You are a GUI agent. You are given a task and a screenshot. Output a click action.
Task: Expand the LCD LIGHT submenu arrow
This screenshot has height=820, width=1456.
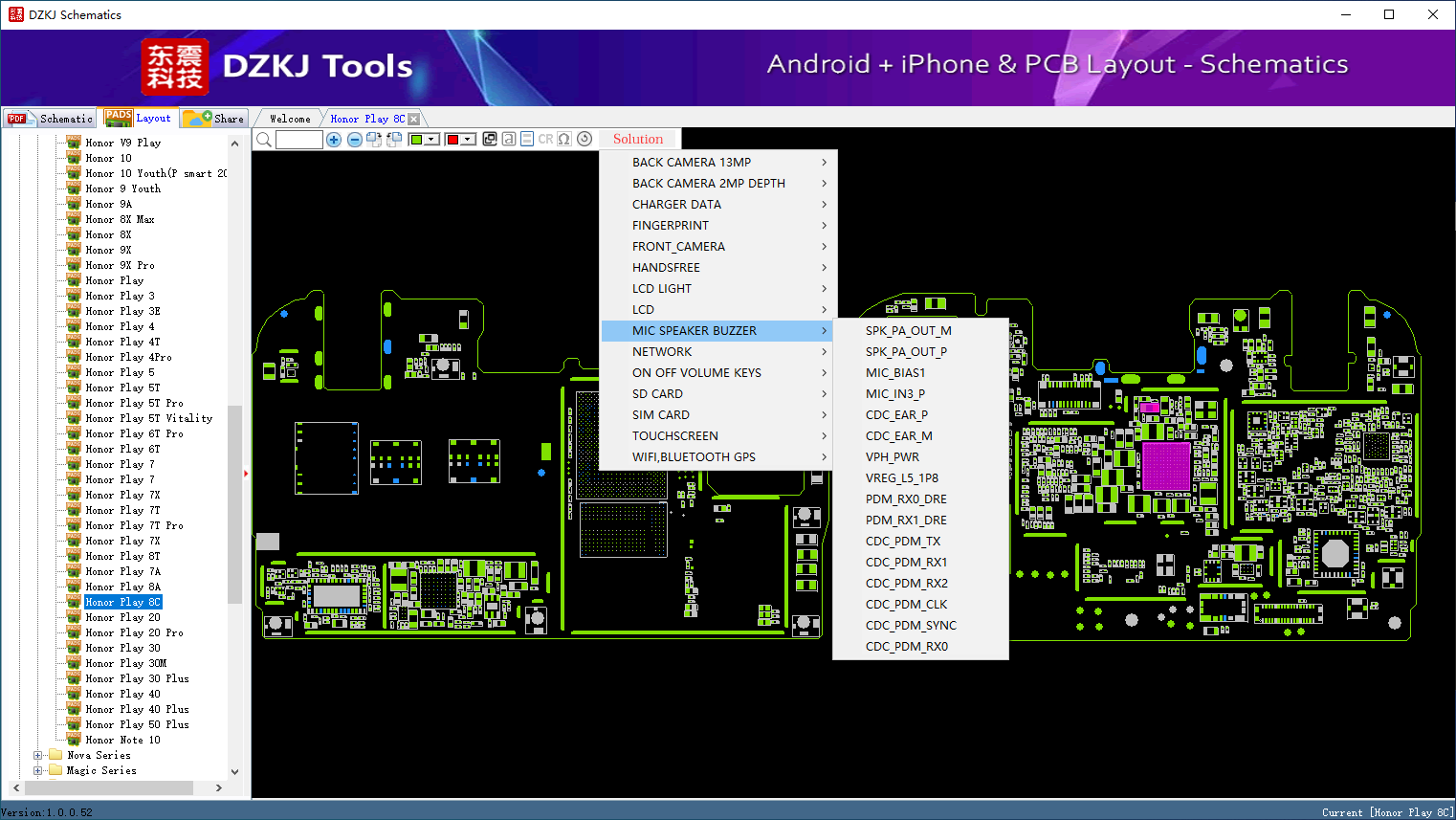(x=824, y=288)
